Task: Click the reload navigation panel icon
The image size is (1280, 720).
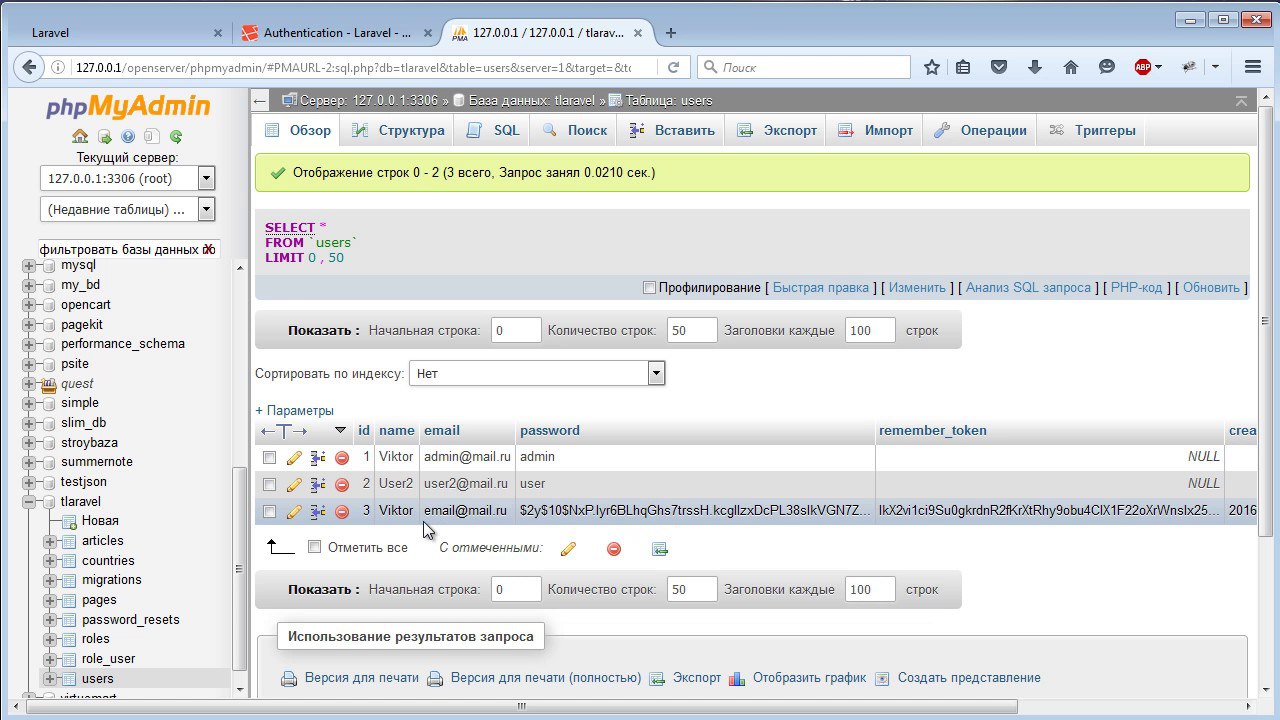Action: click(176, 137)
